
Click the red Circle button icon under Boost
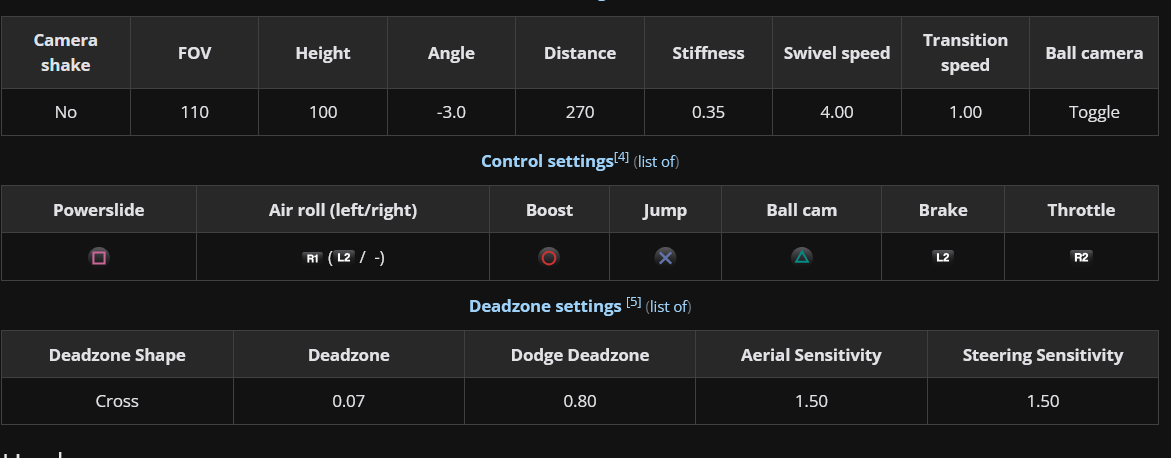pos(549,258)
